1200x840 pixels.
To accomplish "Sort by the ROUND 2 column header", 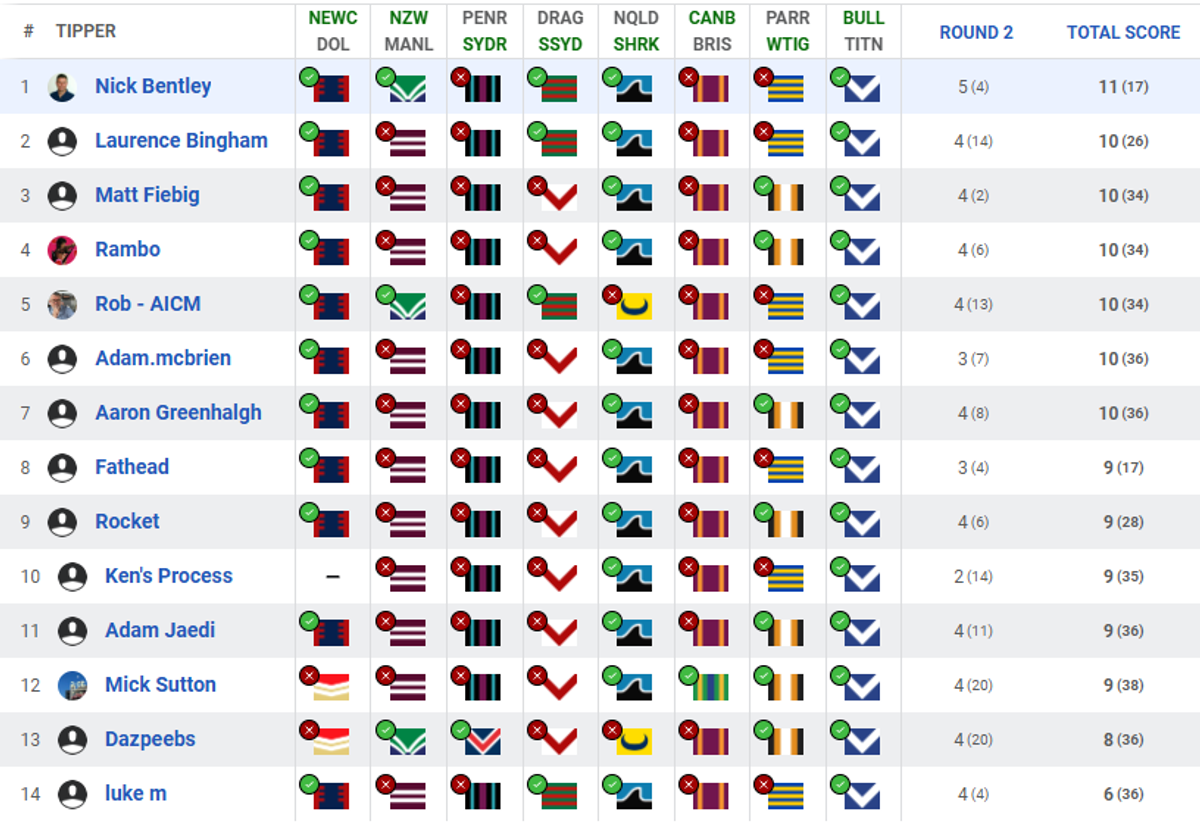I will [976, 32].
